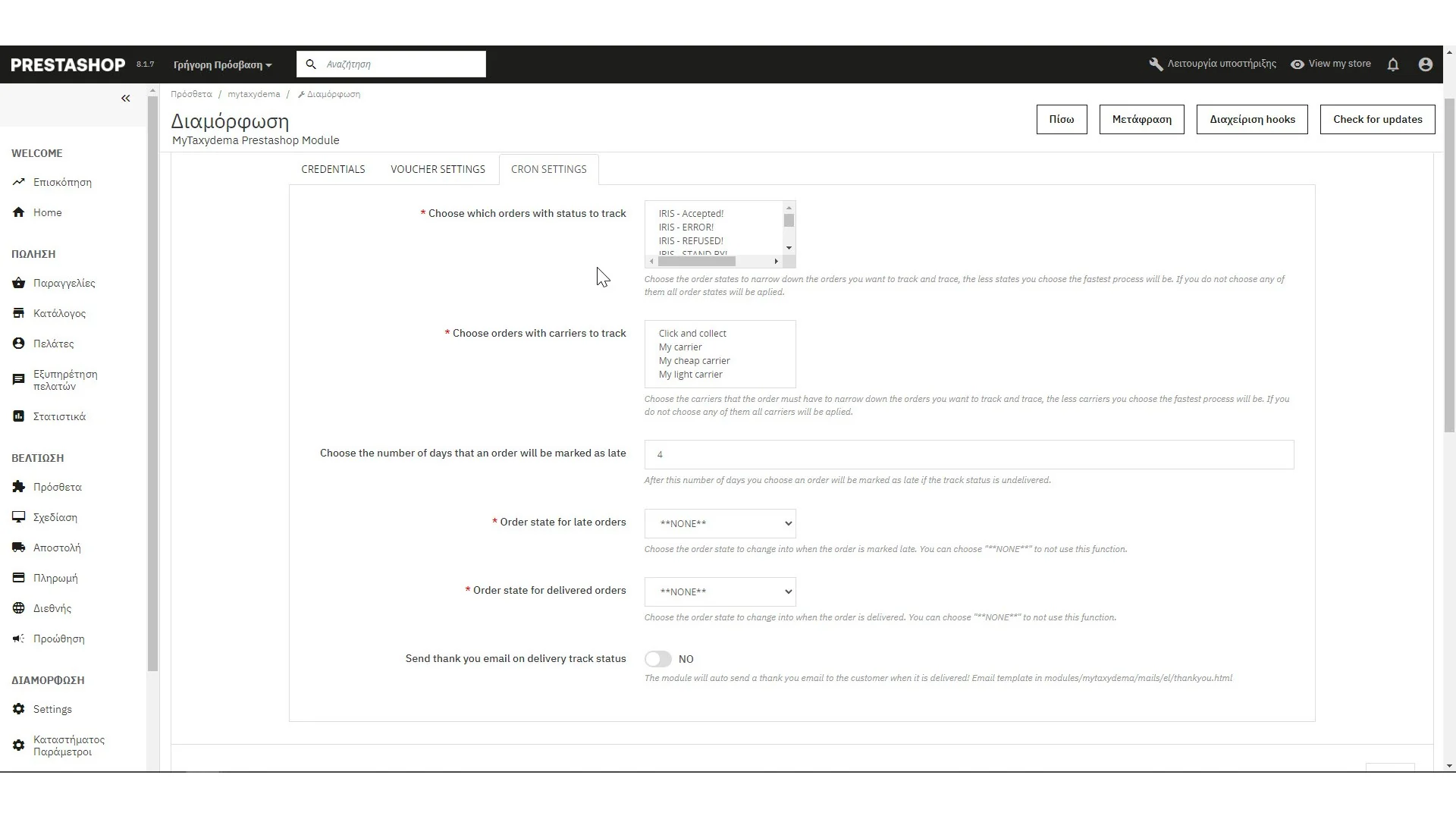The height and width of the screenshot is (819, 1456).
Task: Click the Διαχείριση hooks button
Action: pyautogui.click(x=1252, y=119)
